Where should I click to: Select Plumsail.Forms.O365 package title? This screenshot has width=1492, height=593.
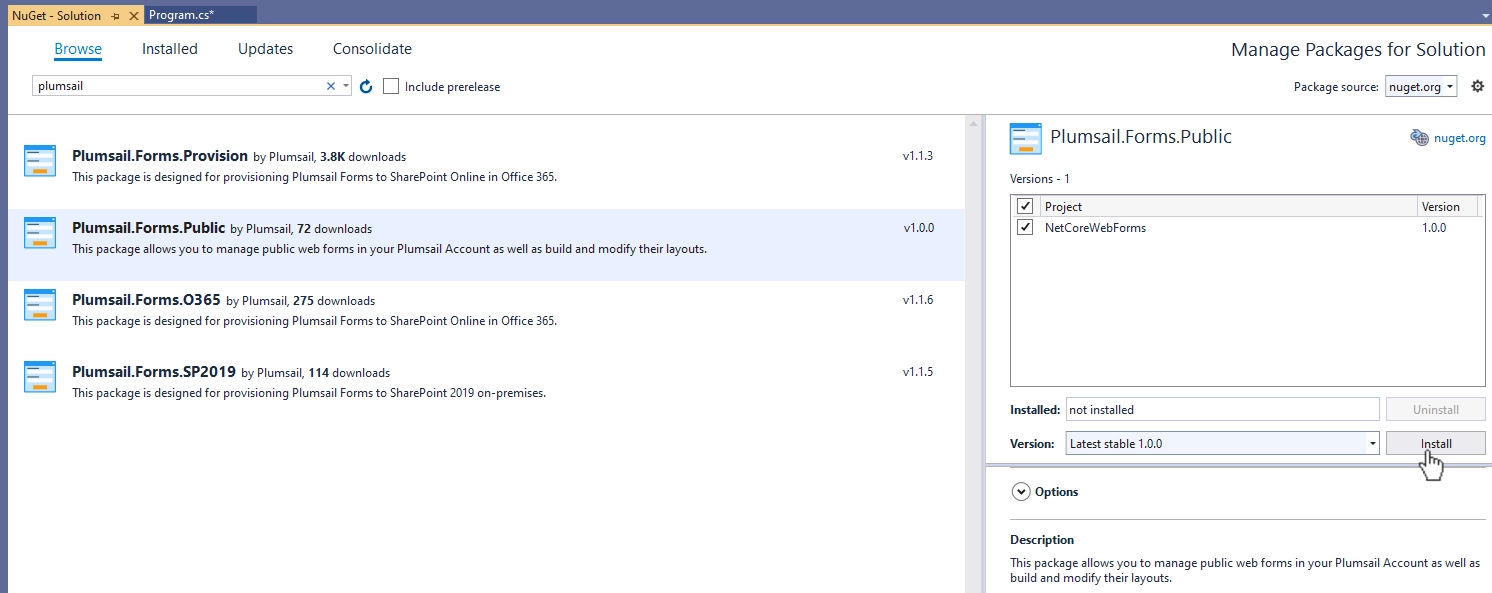146,300
